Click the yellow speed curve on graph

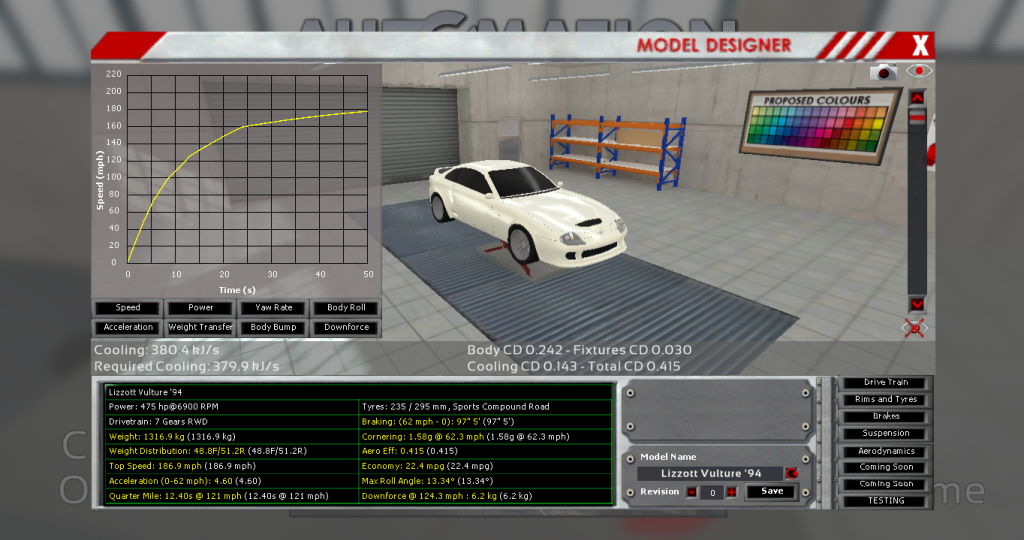point(244,127)
